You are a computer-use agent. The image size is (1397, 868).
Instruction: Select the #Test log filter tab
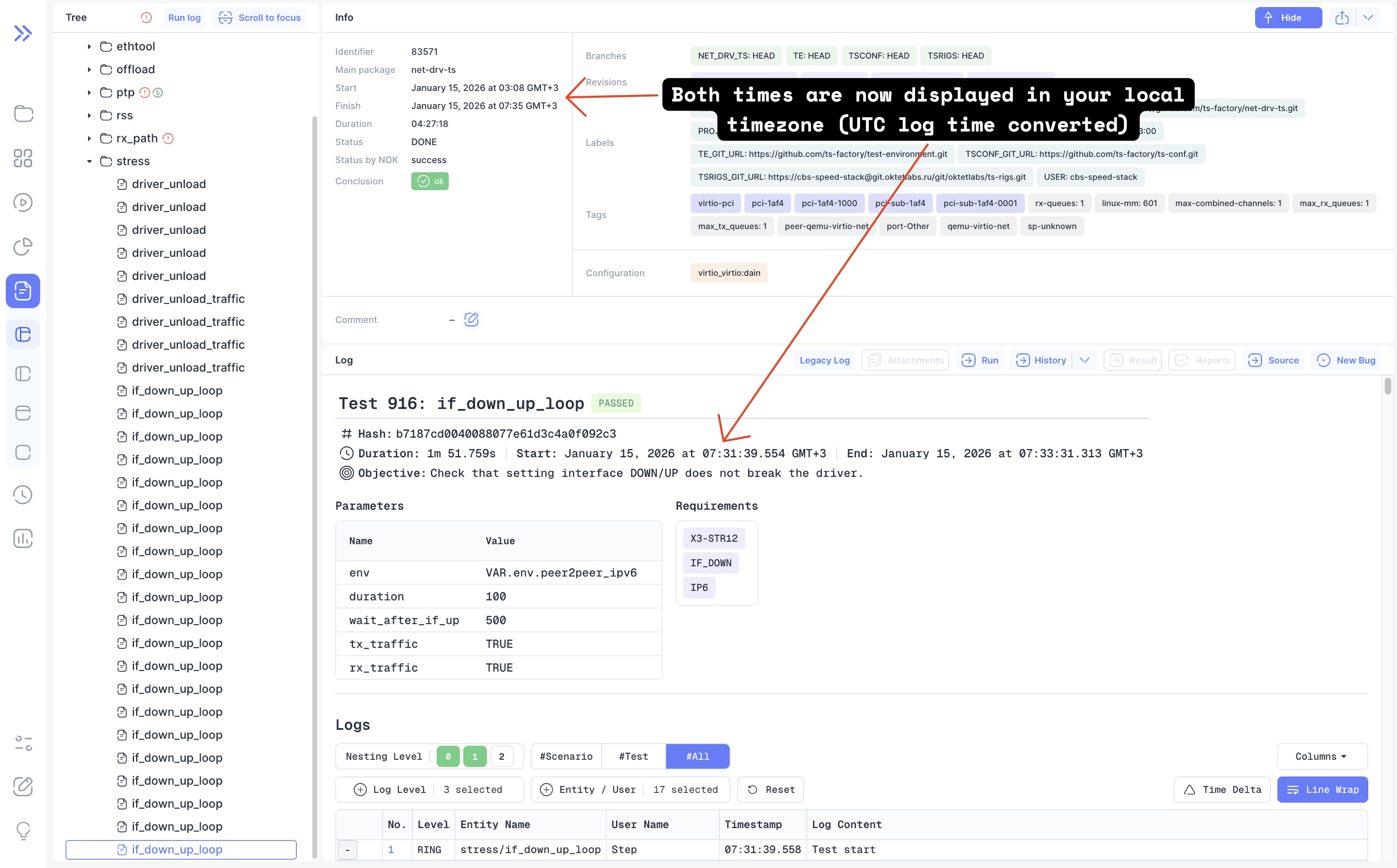coord(633,756)
